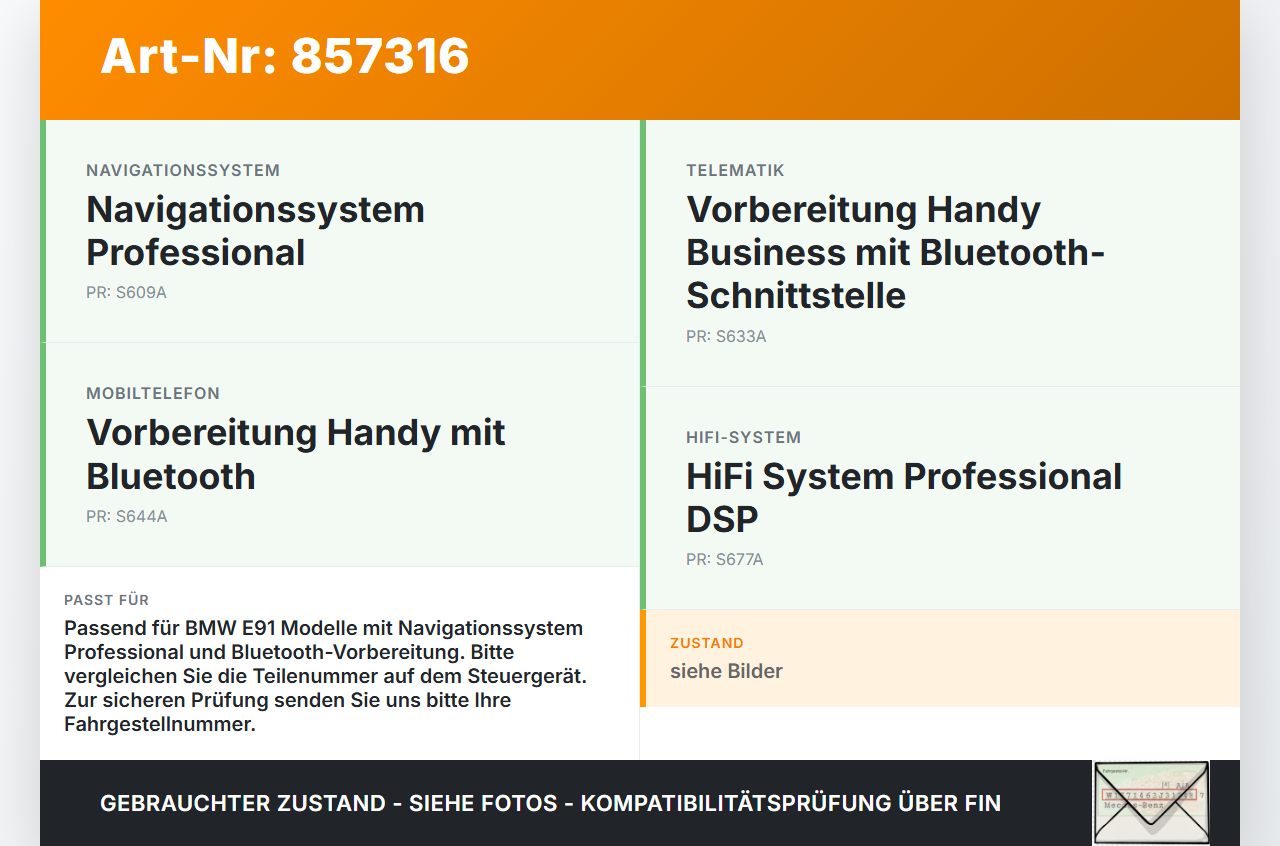1280x846 pixels.
Task: Select Vorbereitung Handy mit Bluetooth heading
Action: point(296,454)
